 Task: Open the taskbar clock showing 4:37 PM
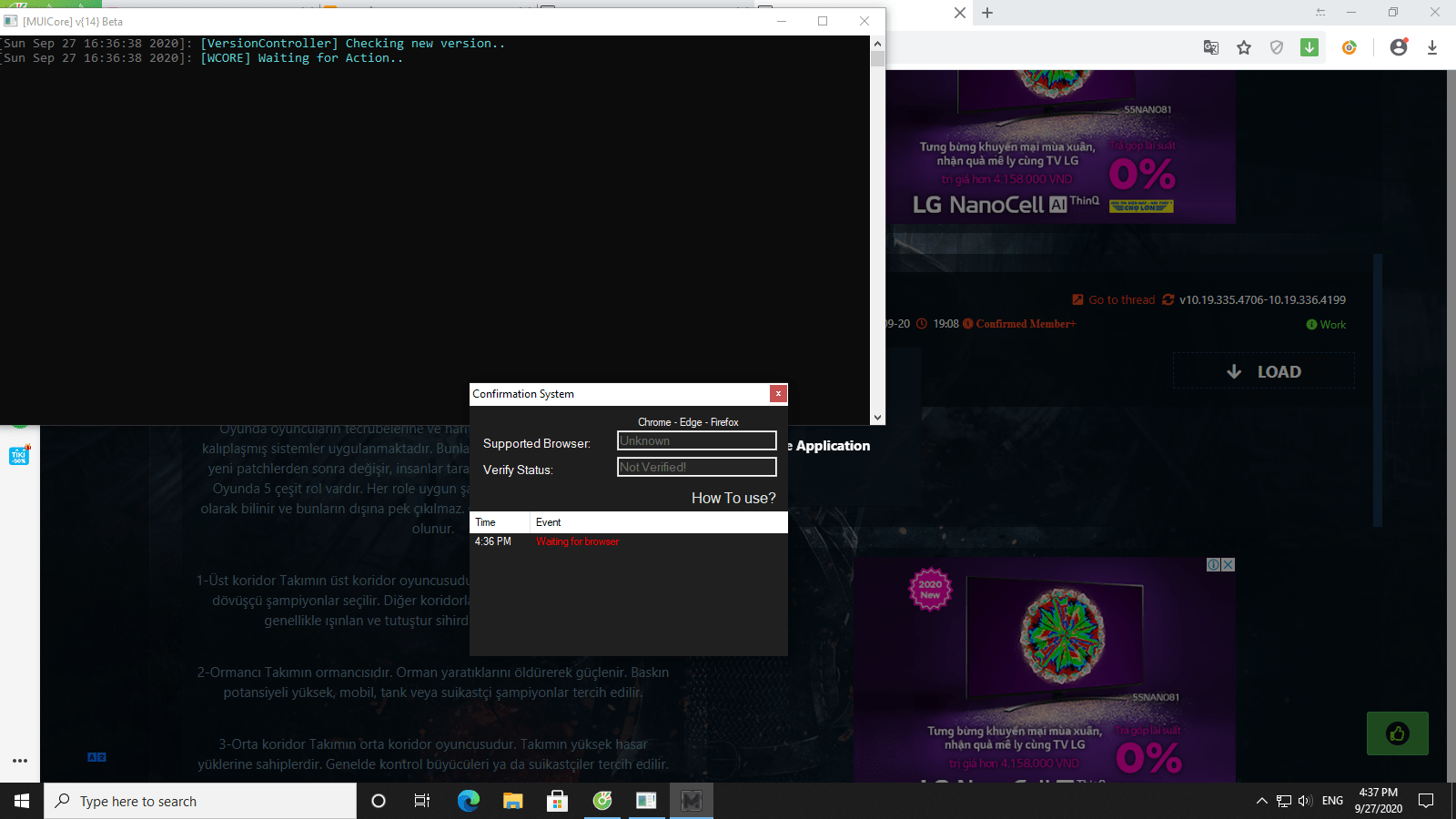(1378, 801)
